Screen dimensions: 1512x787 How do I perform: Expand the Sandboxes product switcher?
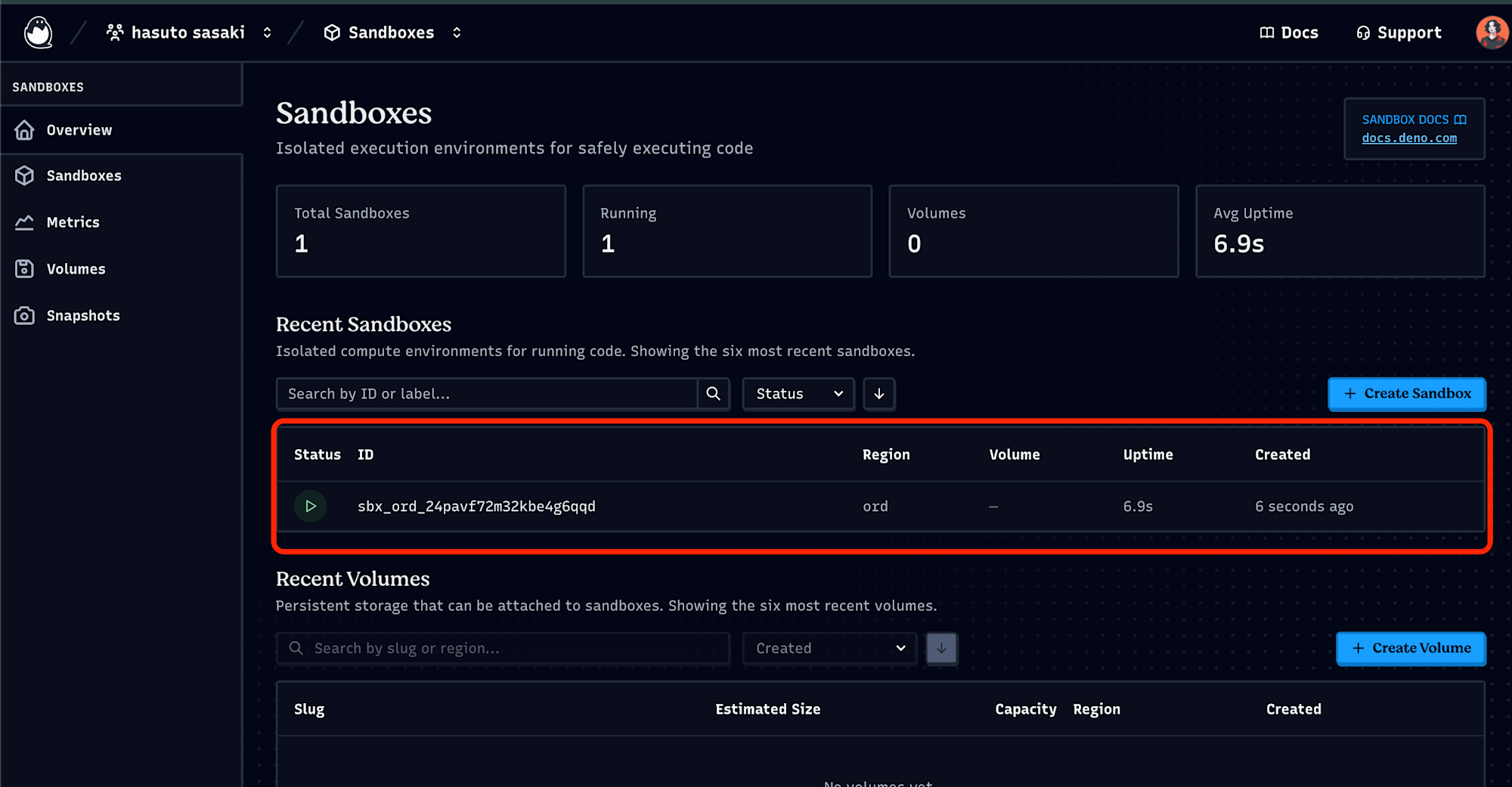[x=457, y=33]
